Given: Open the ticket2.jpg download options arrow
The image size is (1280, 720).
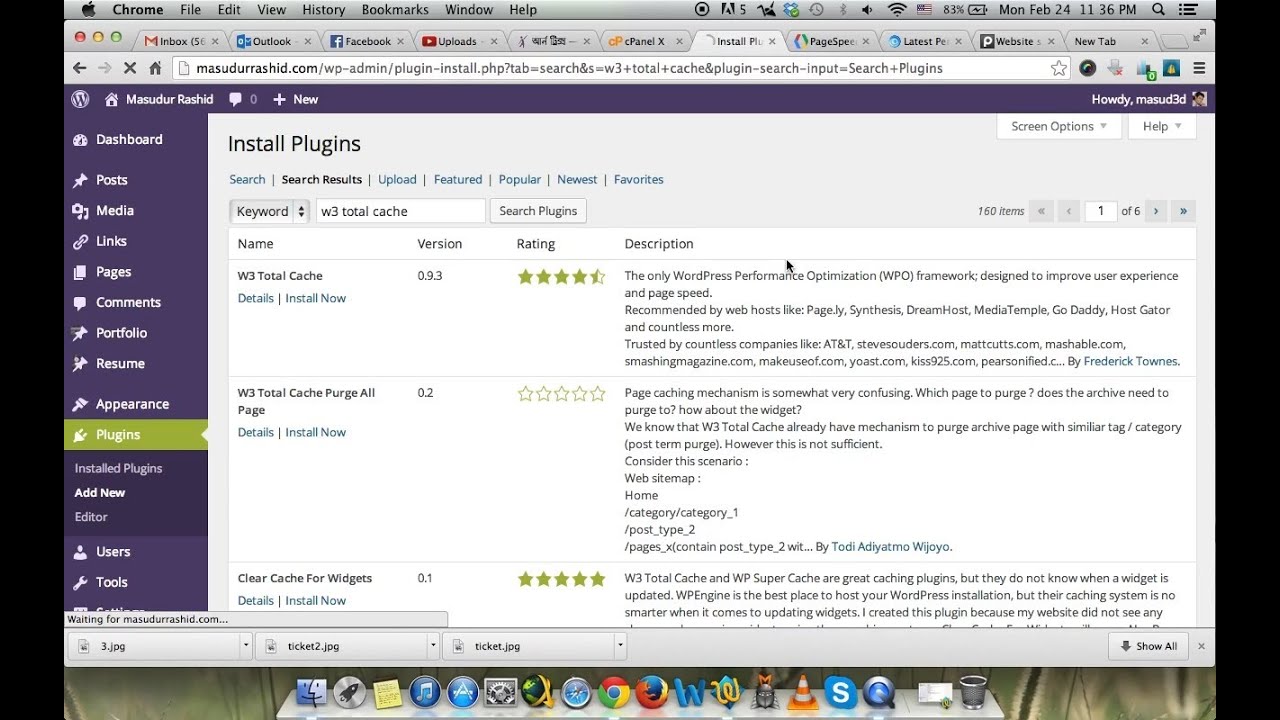Looking at the screenshot, I should (433, 646).
